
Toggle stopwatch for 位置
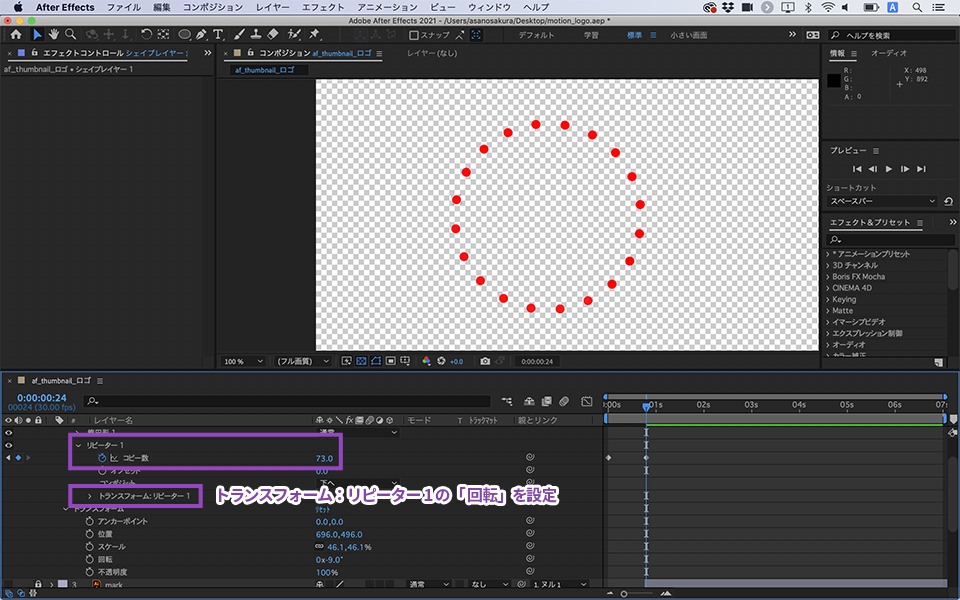pyautogui.click(x=89, y=534)
